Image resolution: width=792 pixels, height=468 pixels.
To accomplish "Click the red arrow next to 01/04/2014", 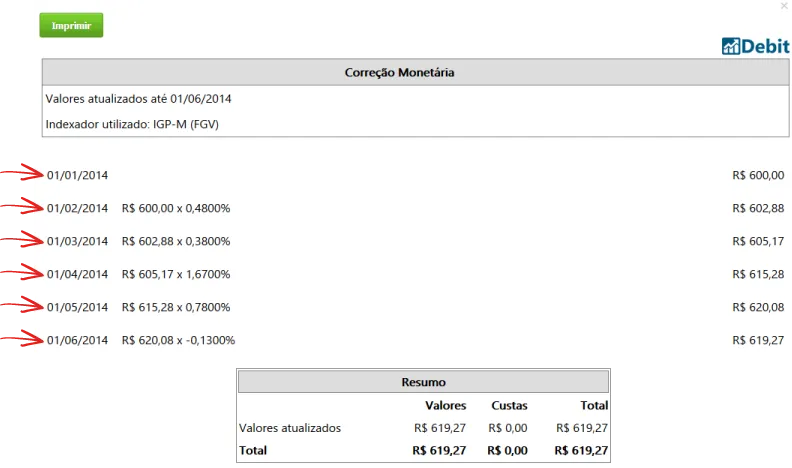I will (x=21, y=274).
